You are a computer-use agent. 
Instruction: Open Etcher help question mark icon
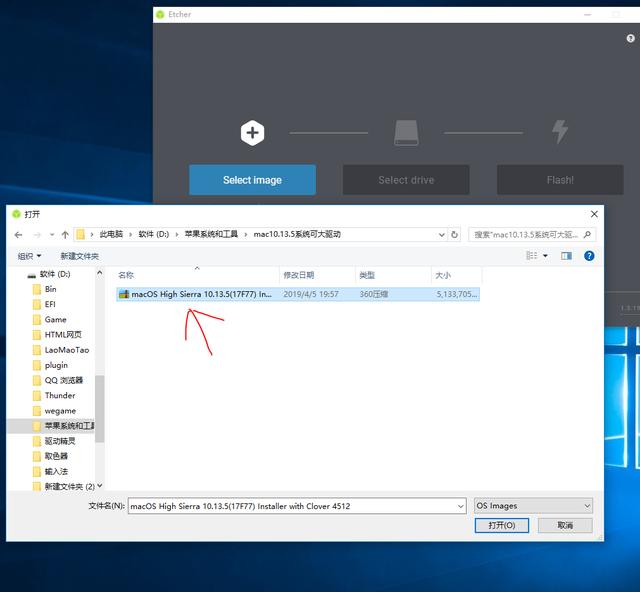coord(631,38)
